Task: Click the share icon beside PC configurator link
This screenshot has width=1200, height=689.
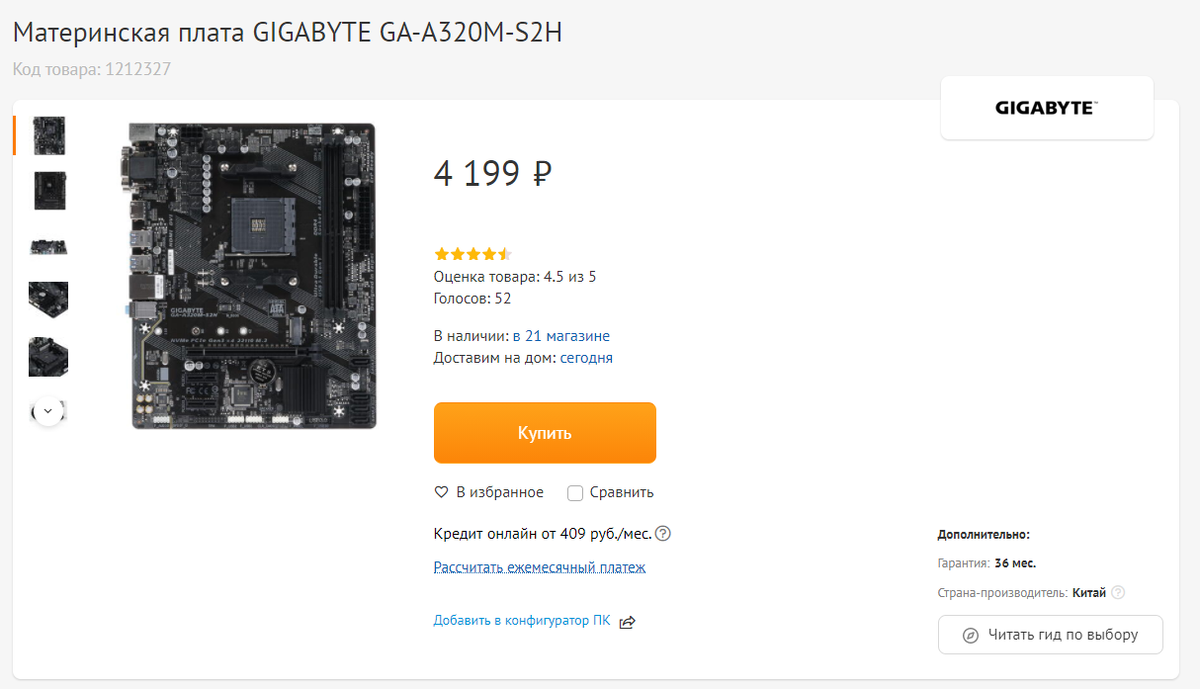Action: point(627,622)
